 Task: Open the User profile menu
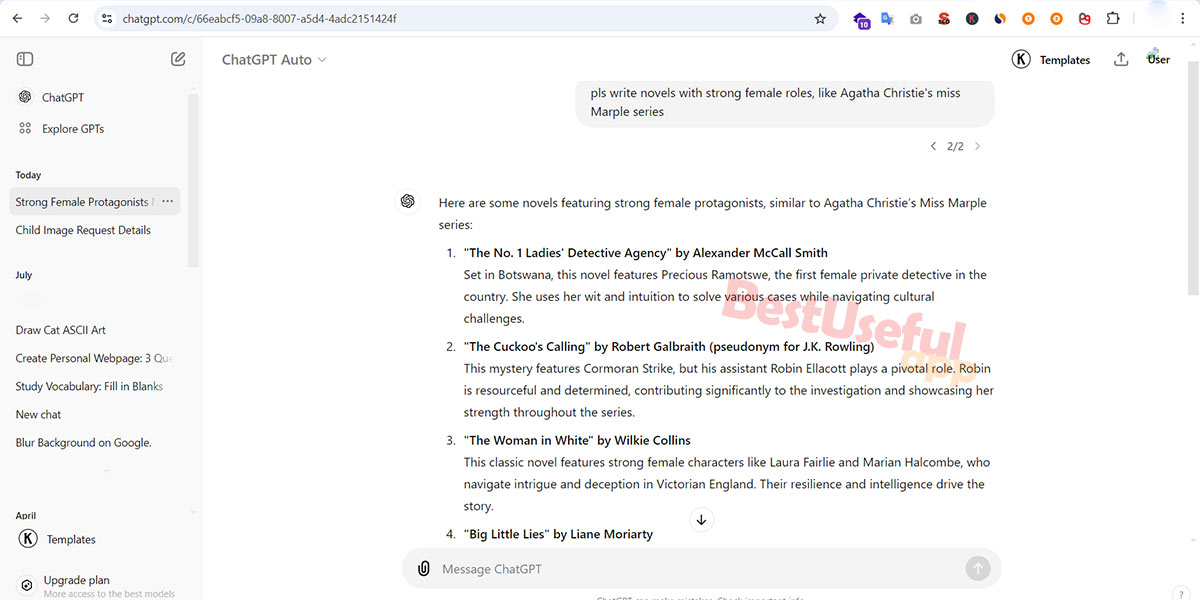[1158, 59]
